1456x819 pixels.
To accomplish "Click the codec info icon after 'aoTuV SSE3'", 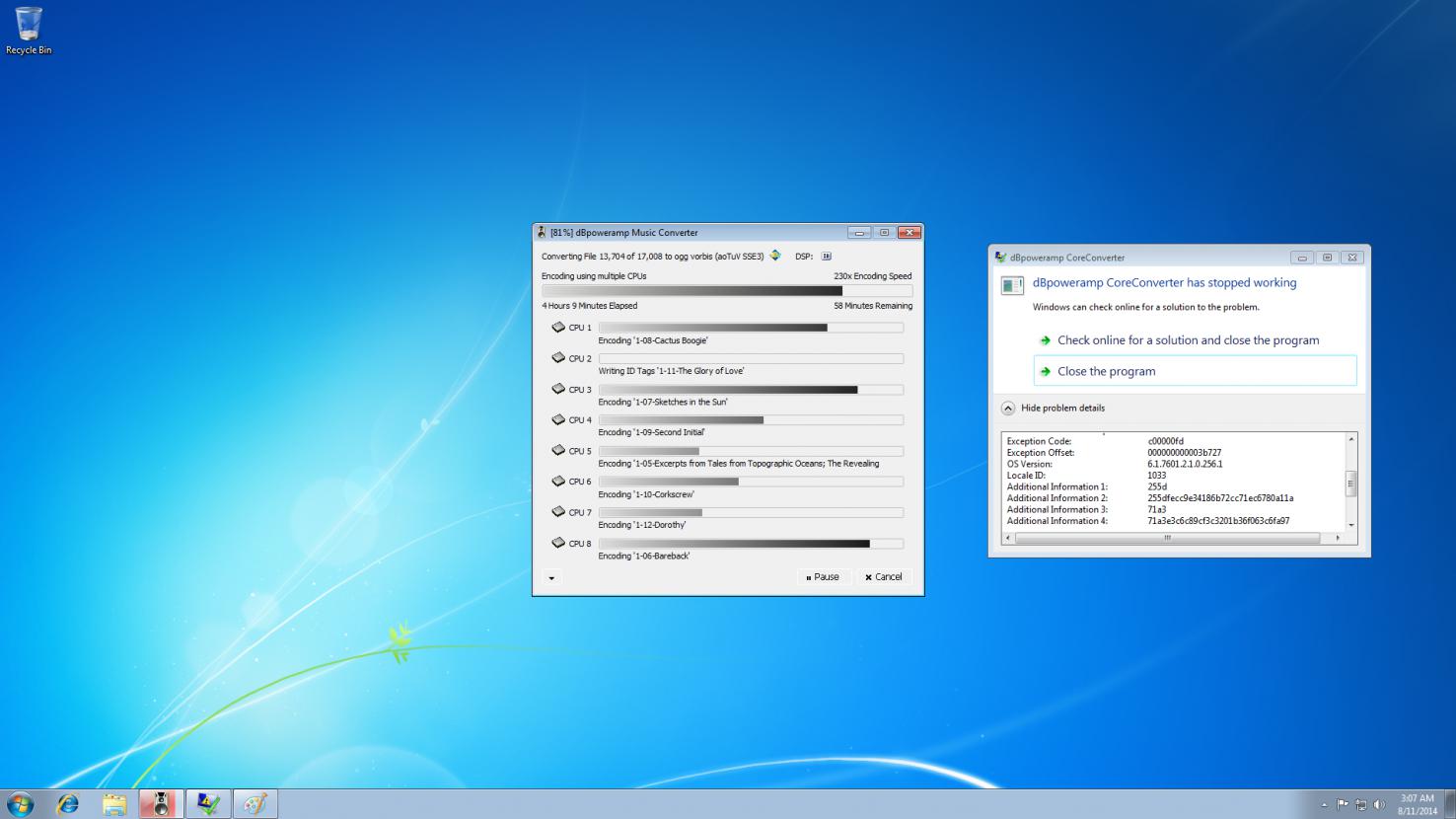I will pos(775,256).
